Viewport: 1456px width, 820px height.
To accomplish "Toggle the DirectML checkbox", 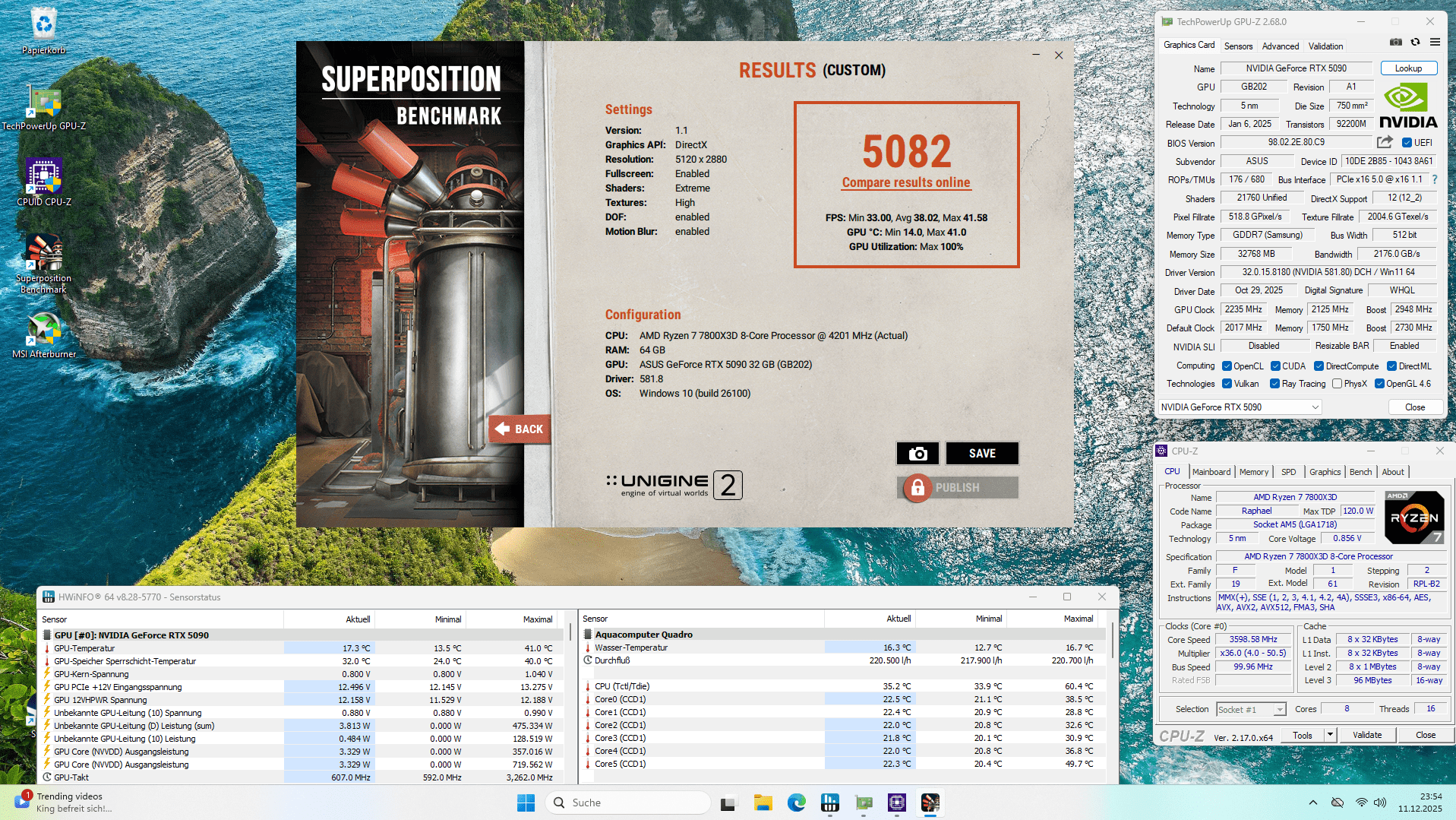I will click(1391, 366).
